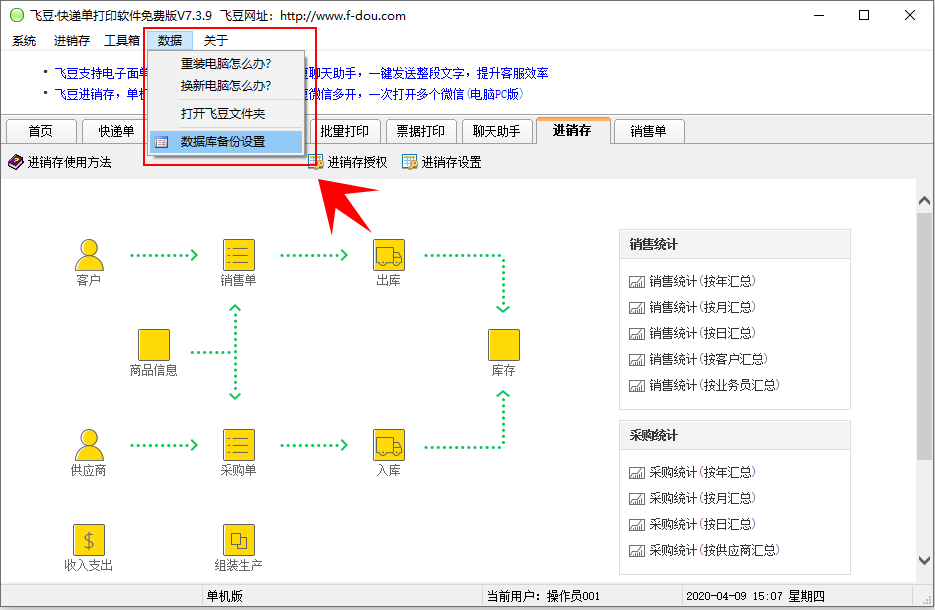Open the 采购统计(按月汇总) report link

[x=702, y=498]
